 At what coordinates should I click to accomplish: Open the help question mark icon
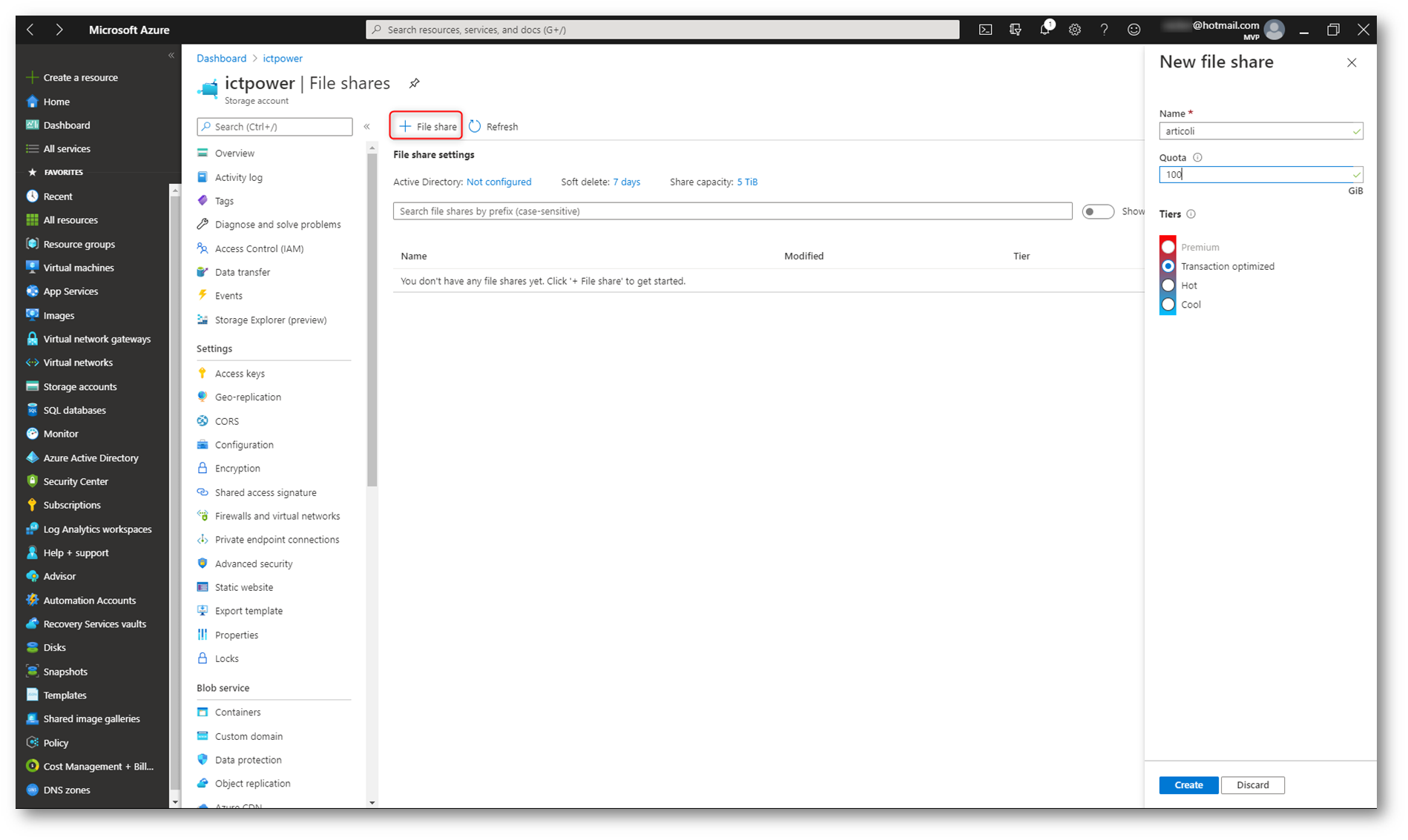(x=1104, y=30)
